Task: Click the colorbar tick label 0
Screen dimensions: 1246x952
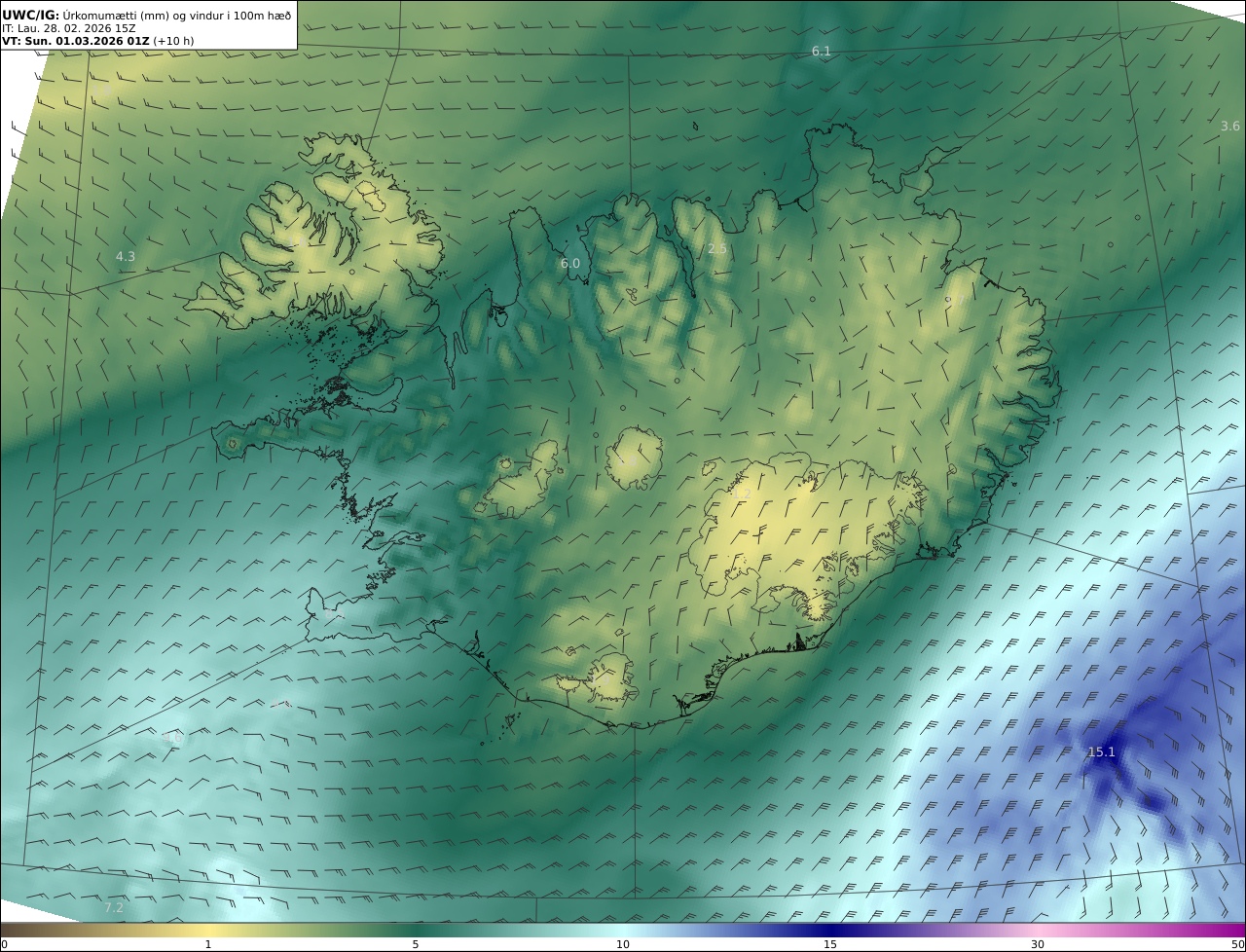Action: 4,944
